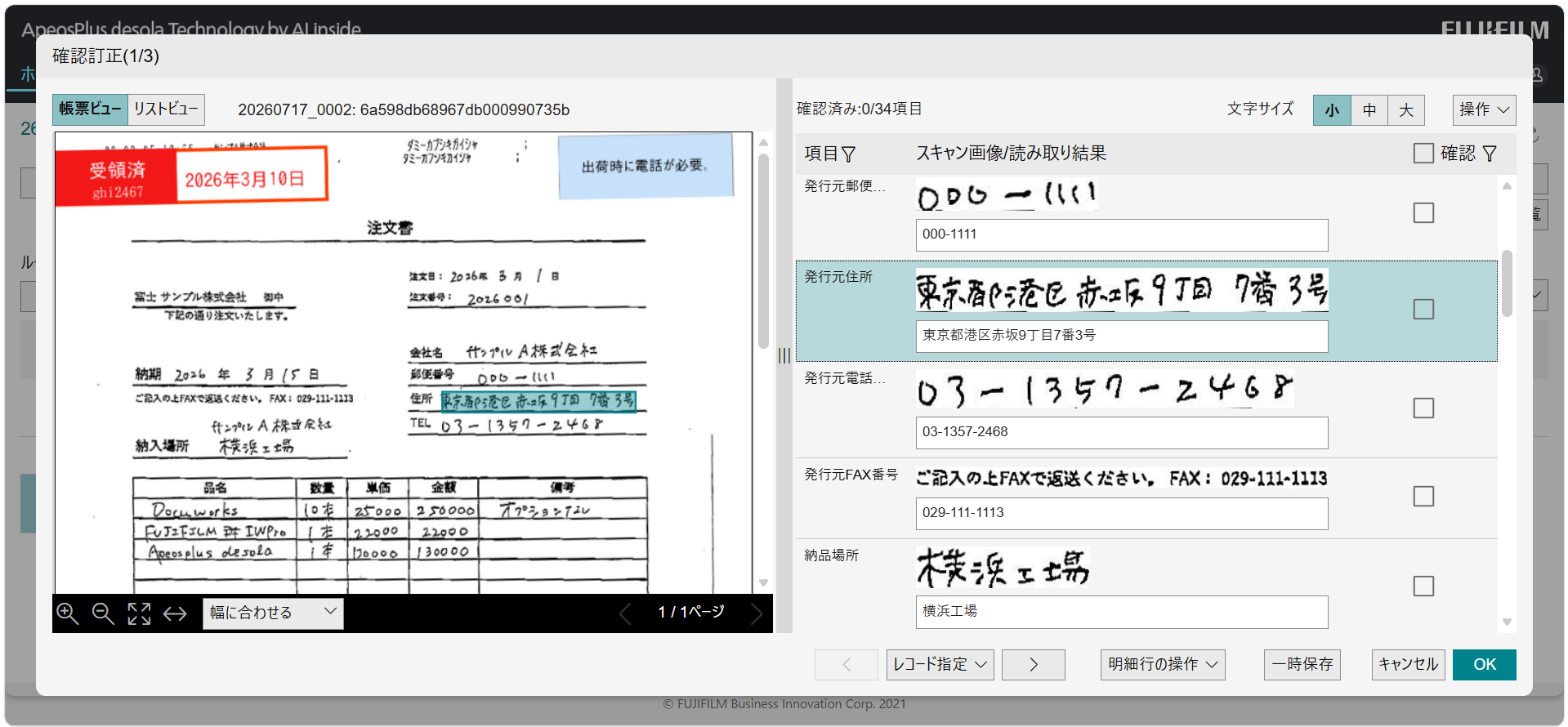Check confirmation box for 発行元電話 row
Screen dimensions: 1568x727
(1423, 408)
